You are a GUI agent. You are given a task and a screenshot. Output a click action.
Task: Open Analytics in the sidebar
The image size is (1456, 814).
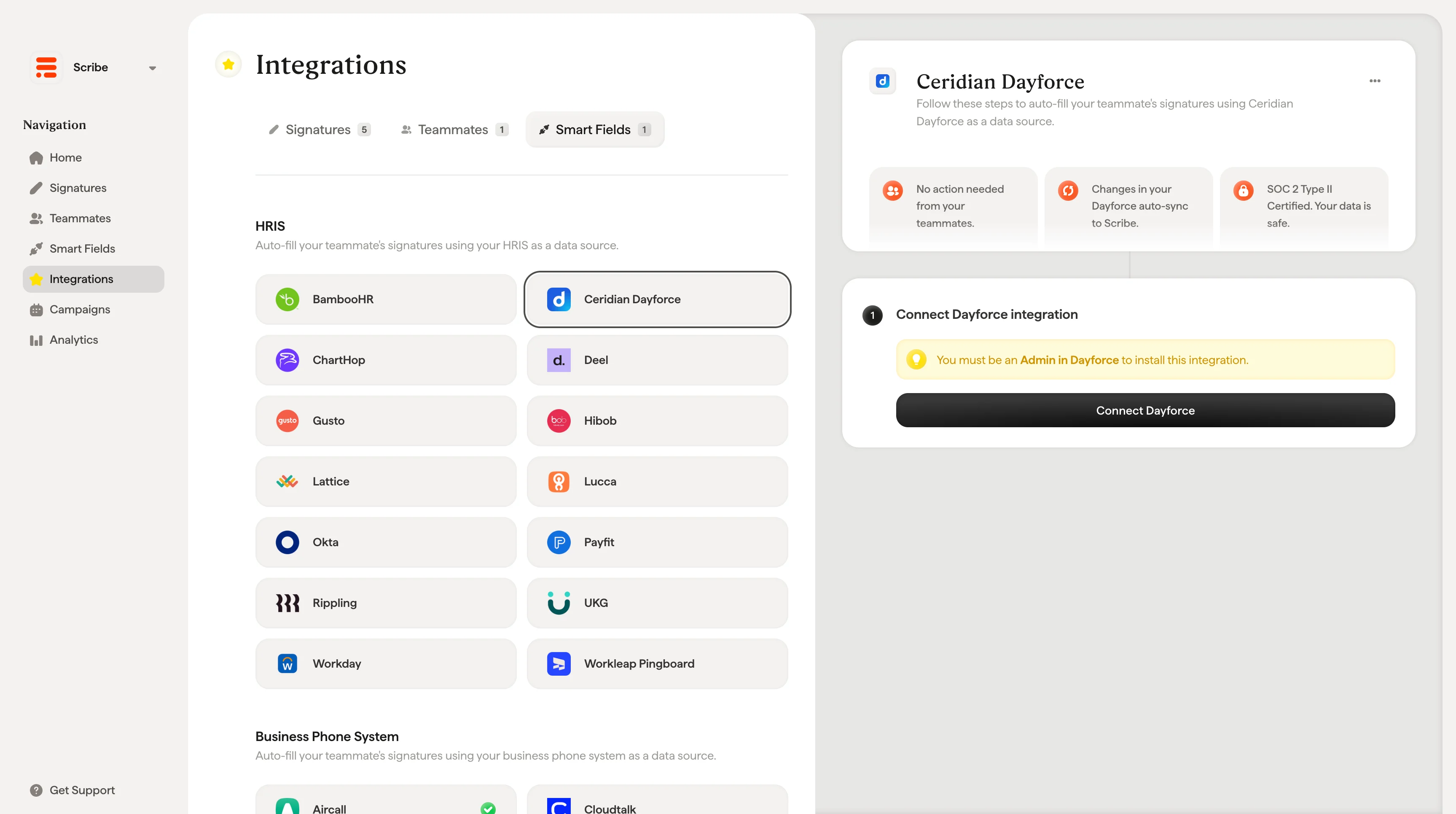93,340
